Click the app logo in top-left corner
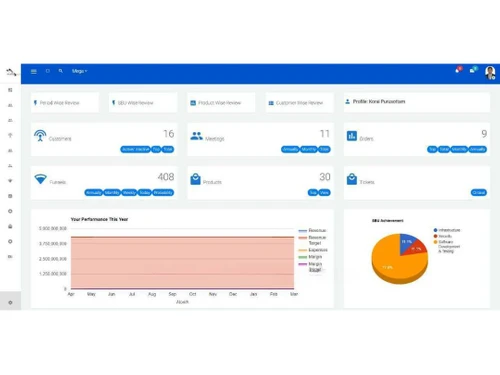 point(11,72)
